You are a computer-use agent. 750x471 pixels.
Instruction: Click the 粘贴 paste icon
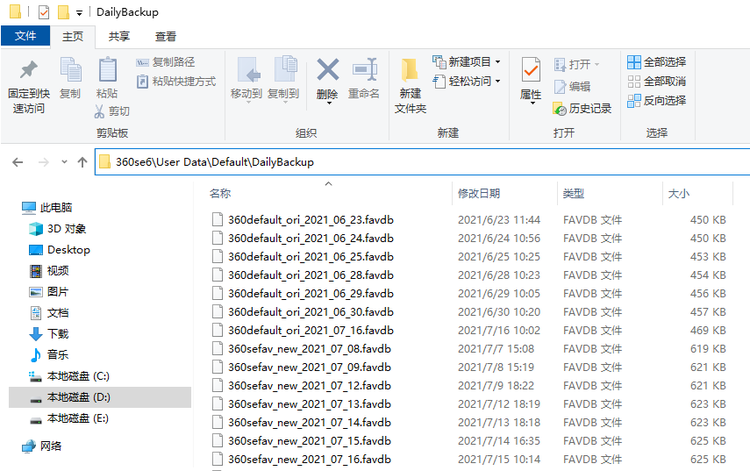point(106,72)
